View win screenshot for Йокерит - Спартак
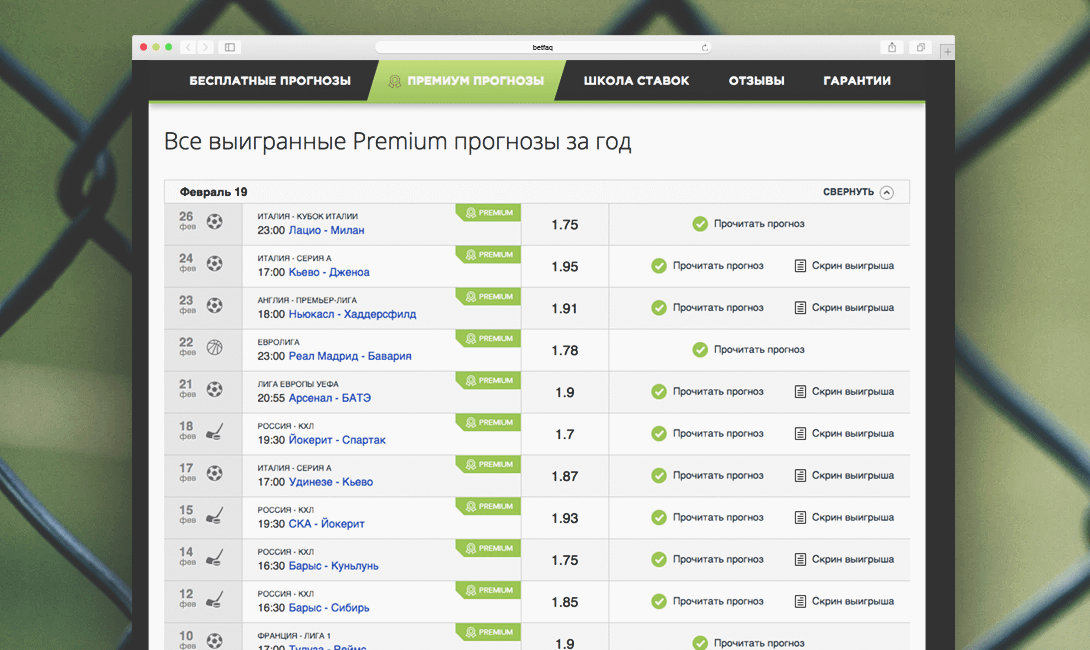Viewport: 1090px width, 650px height. click(x=844, y=433)
